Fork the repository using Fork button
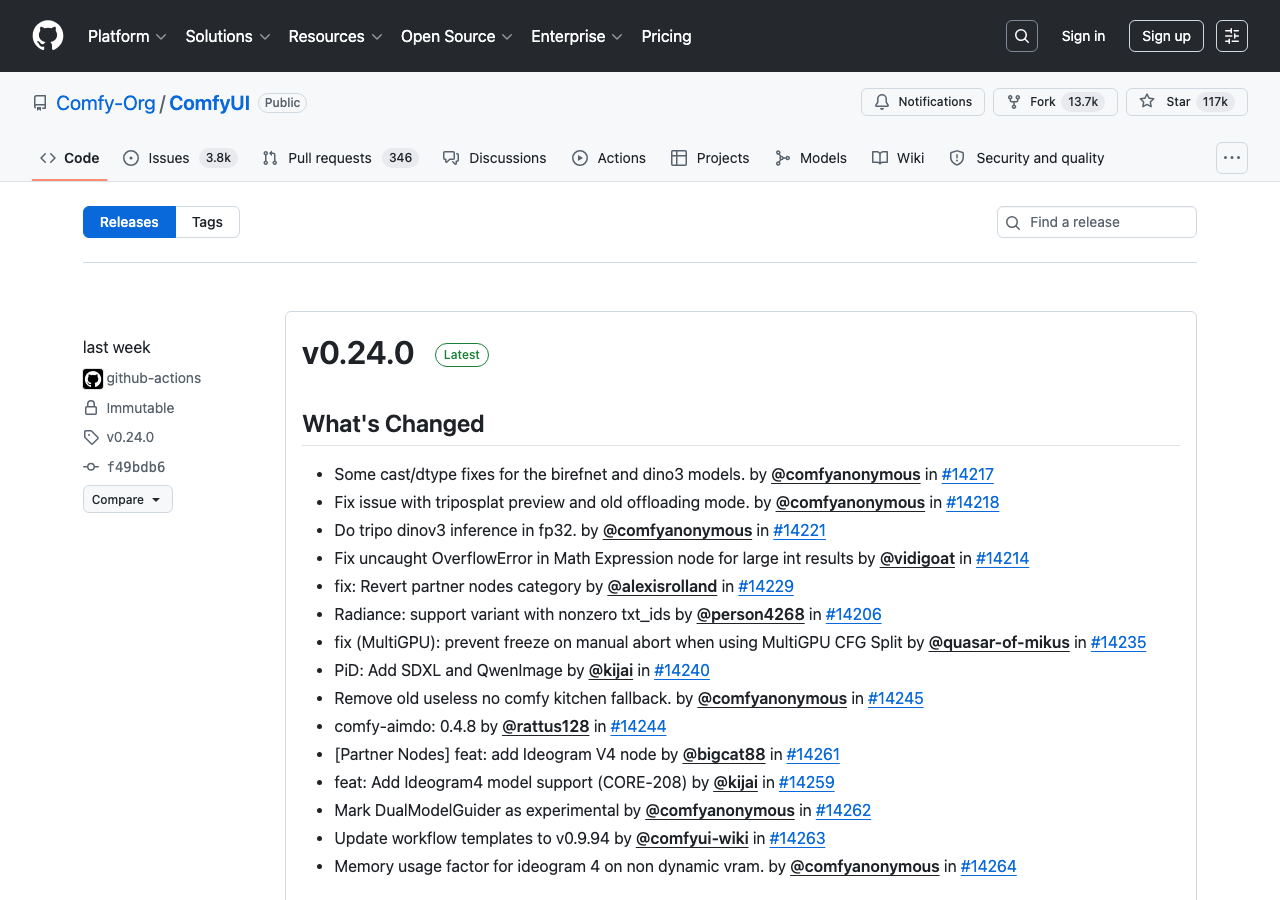The width and height of the screenshot is (1280, 900). coord(1055,102)
